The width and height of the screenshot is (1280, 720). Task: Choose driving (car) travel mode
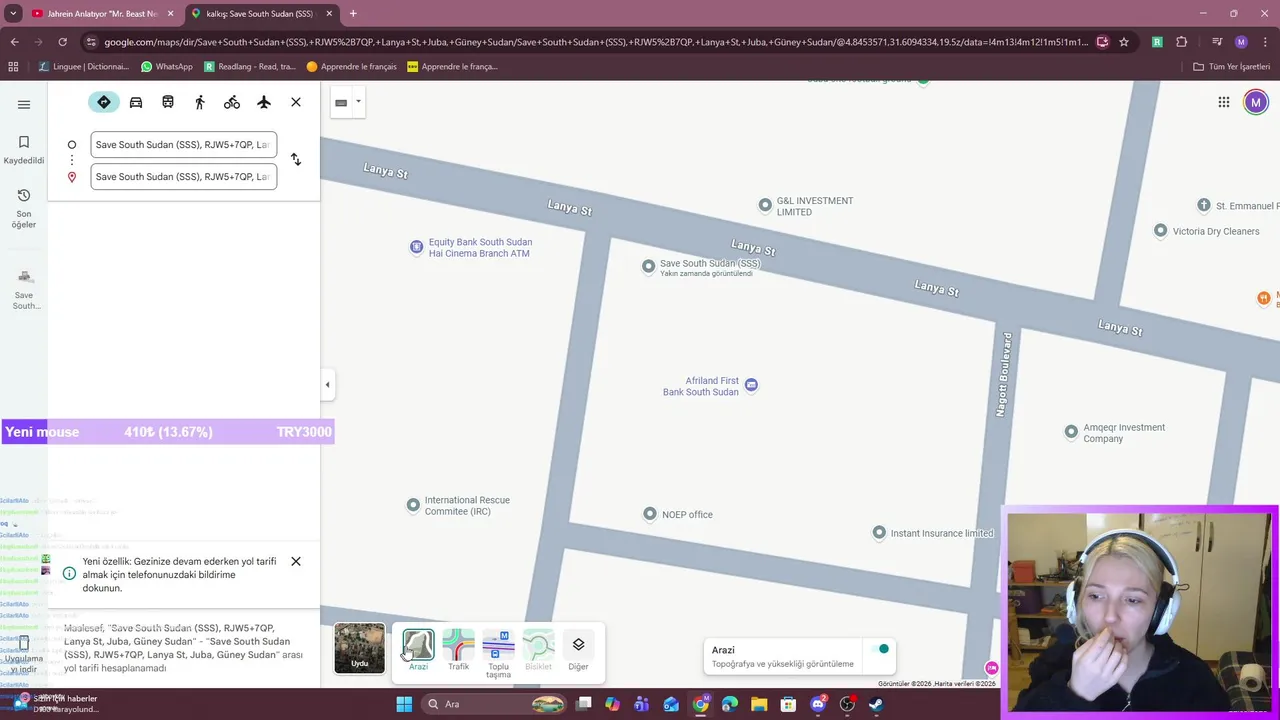pyautogui.click(x=136, y=102)
